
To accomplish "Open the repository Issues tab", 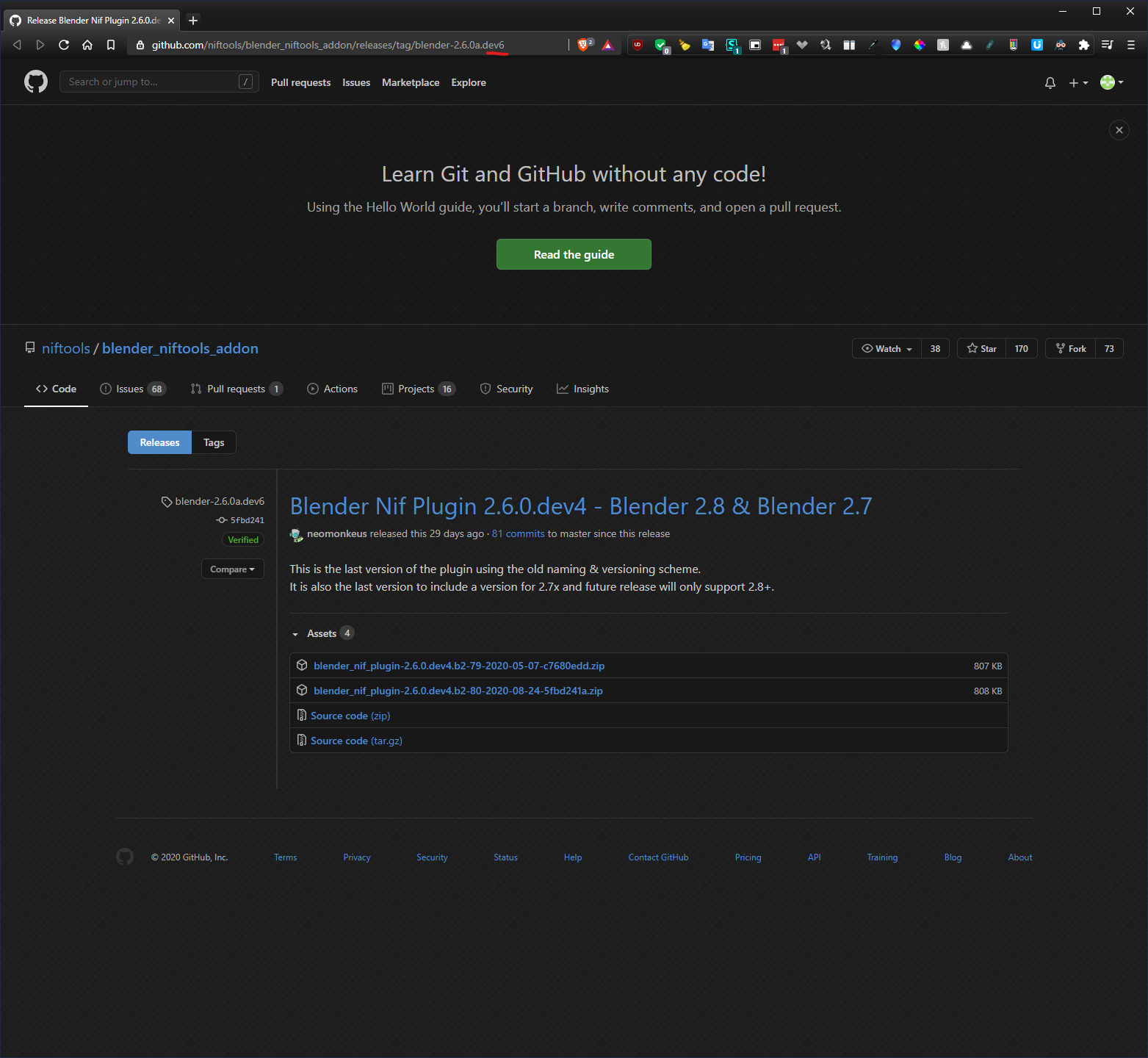I will (133, 389).
